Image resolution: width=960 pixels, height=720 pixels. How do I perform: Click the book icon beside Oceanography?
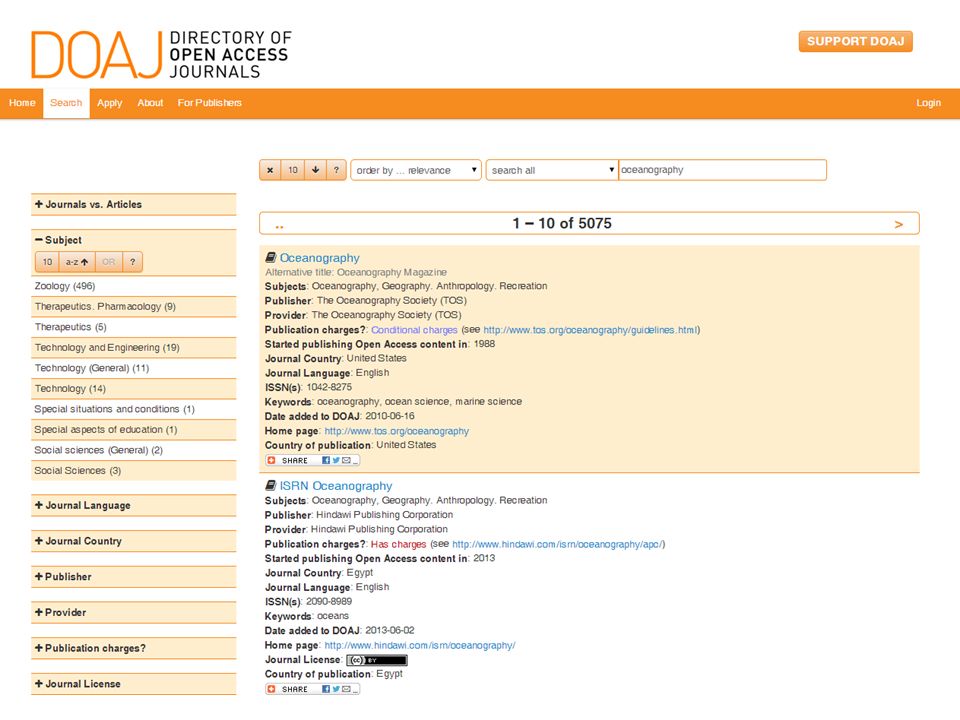(x=271, y=258)
